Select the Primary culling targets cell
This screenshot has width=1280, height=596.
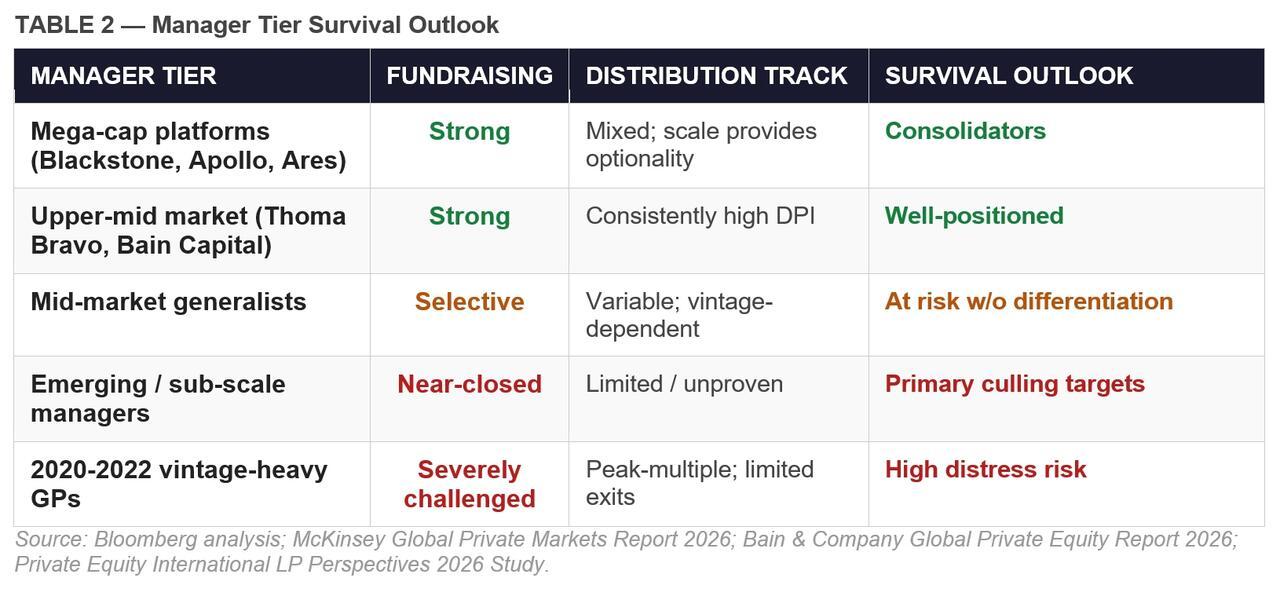(1014, 384)
